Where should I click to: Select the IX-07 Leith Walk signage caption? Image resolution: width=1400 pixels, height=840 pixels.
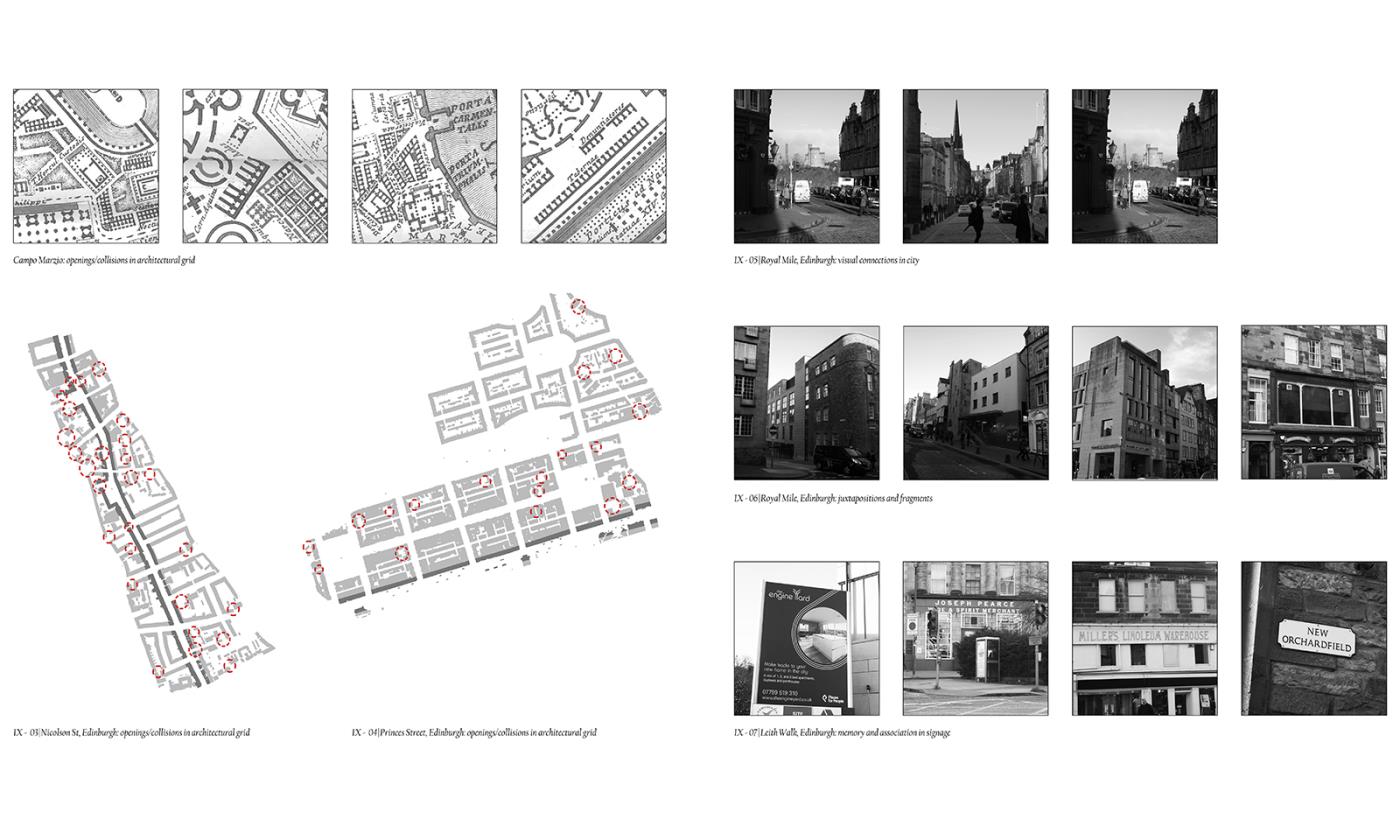pyautogui.click(x=841, y=733)
